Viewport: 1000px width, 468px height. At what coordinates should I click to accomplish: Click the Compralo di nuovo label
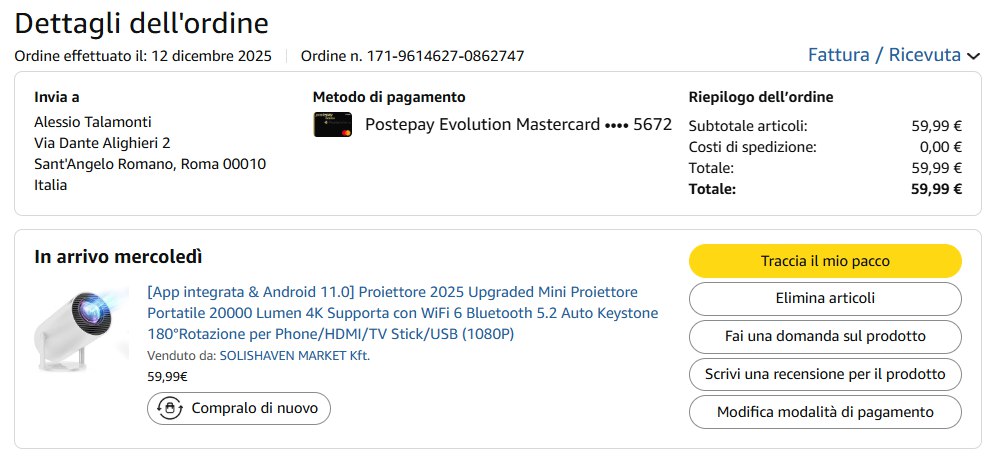pos(254,408)
